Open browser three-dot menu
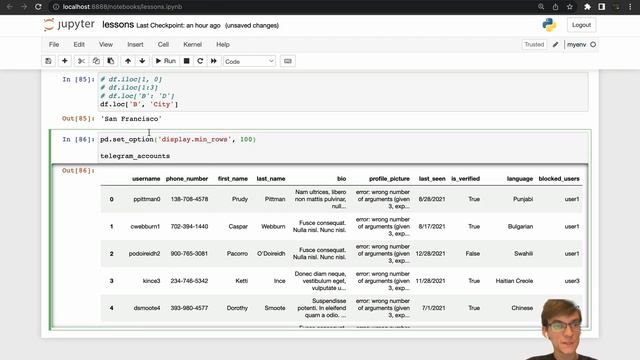The width and height of the screenshot is (640, 360). (x=630, y=7)
